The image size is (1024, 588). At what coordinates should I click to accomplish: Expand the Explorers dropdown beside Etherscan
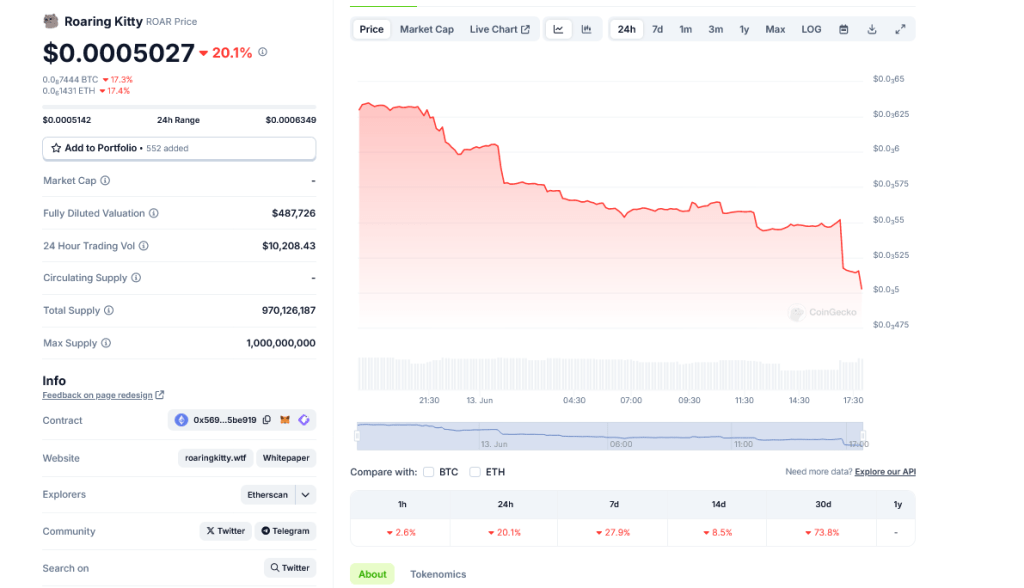click(304, 495)
